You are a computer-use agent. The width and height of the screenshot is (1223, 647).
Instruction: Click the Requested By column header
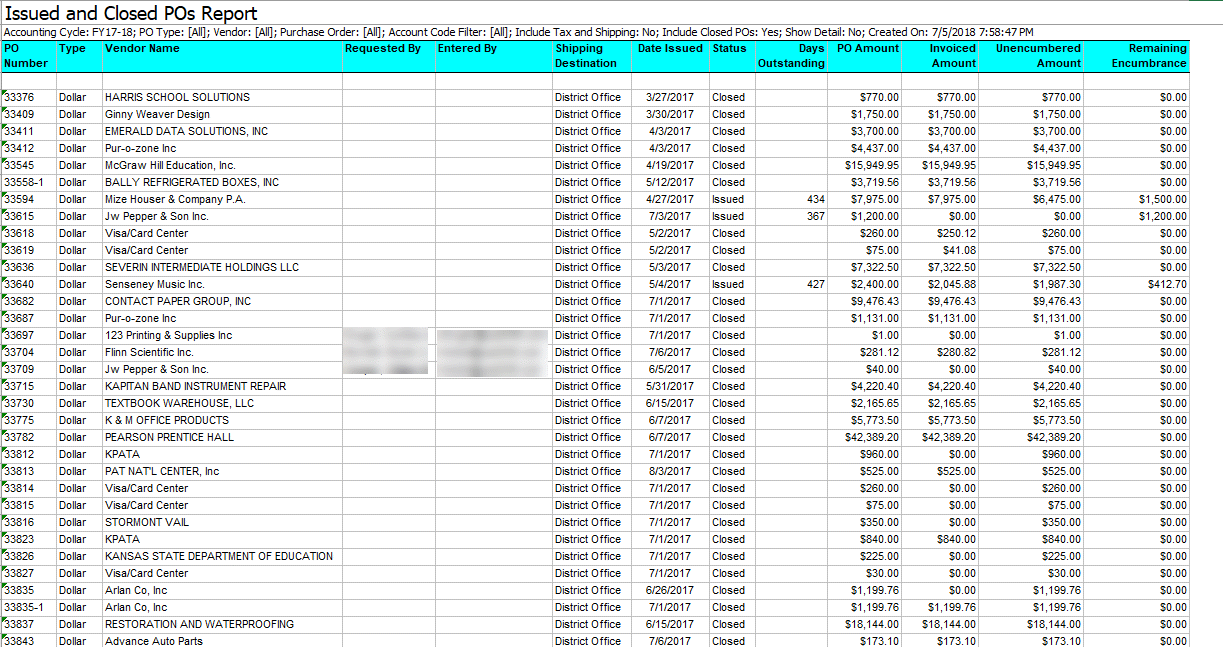(x=388, y=56)
